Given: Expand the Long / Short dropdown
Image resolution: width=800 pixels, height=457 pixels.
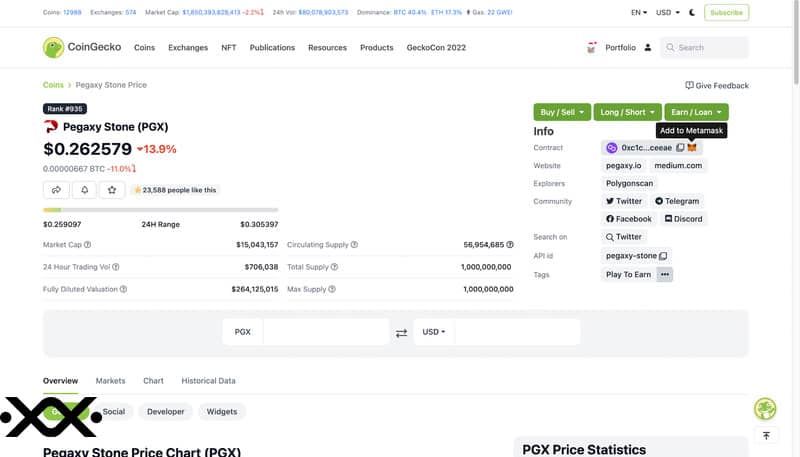Looking at the screenshot, I should (x=628, y=112).
